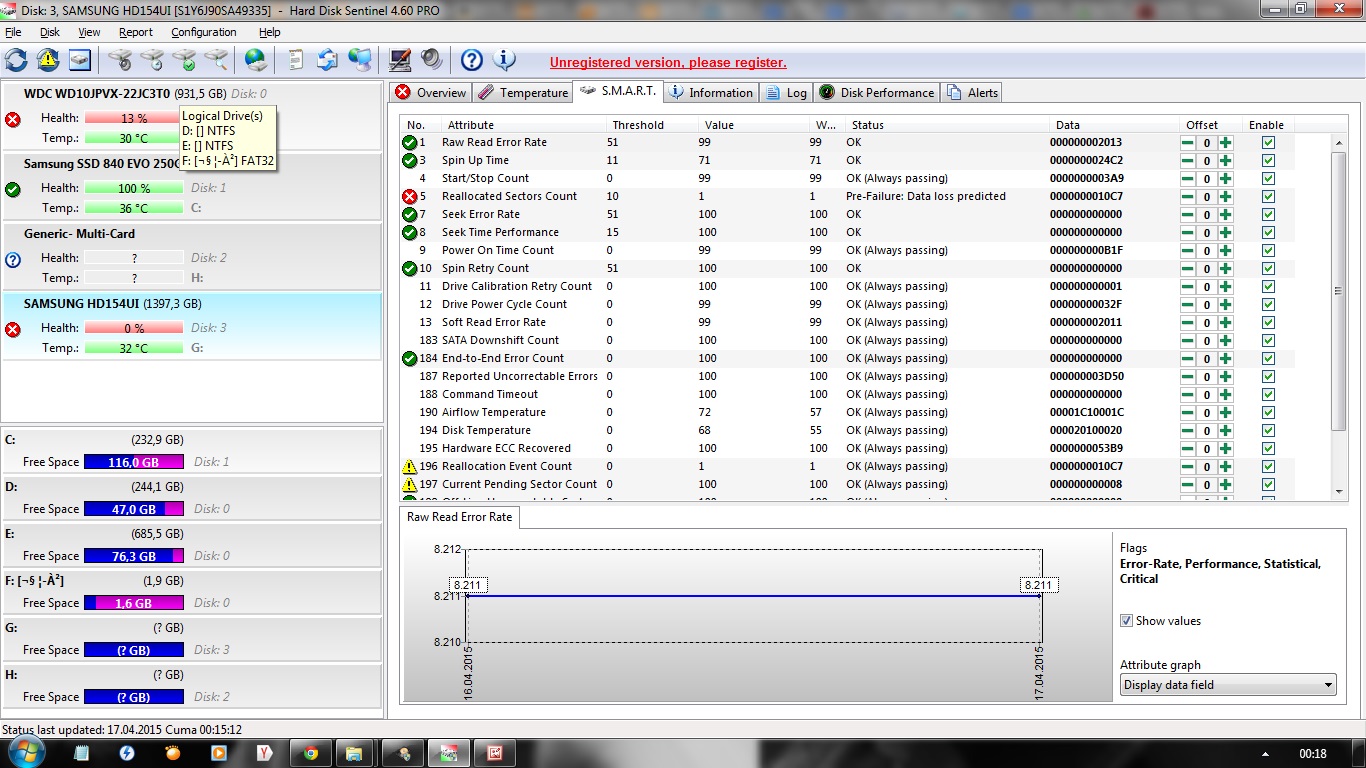Click question mark icon for Generic- Multi-Card
Image resolution: width=1366 pixels, height=768 pixels.
point(13,259)
